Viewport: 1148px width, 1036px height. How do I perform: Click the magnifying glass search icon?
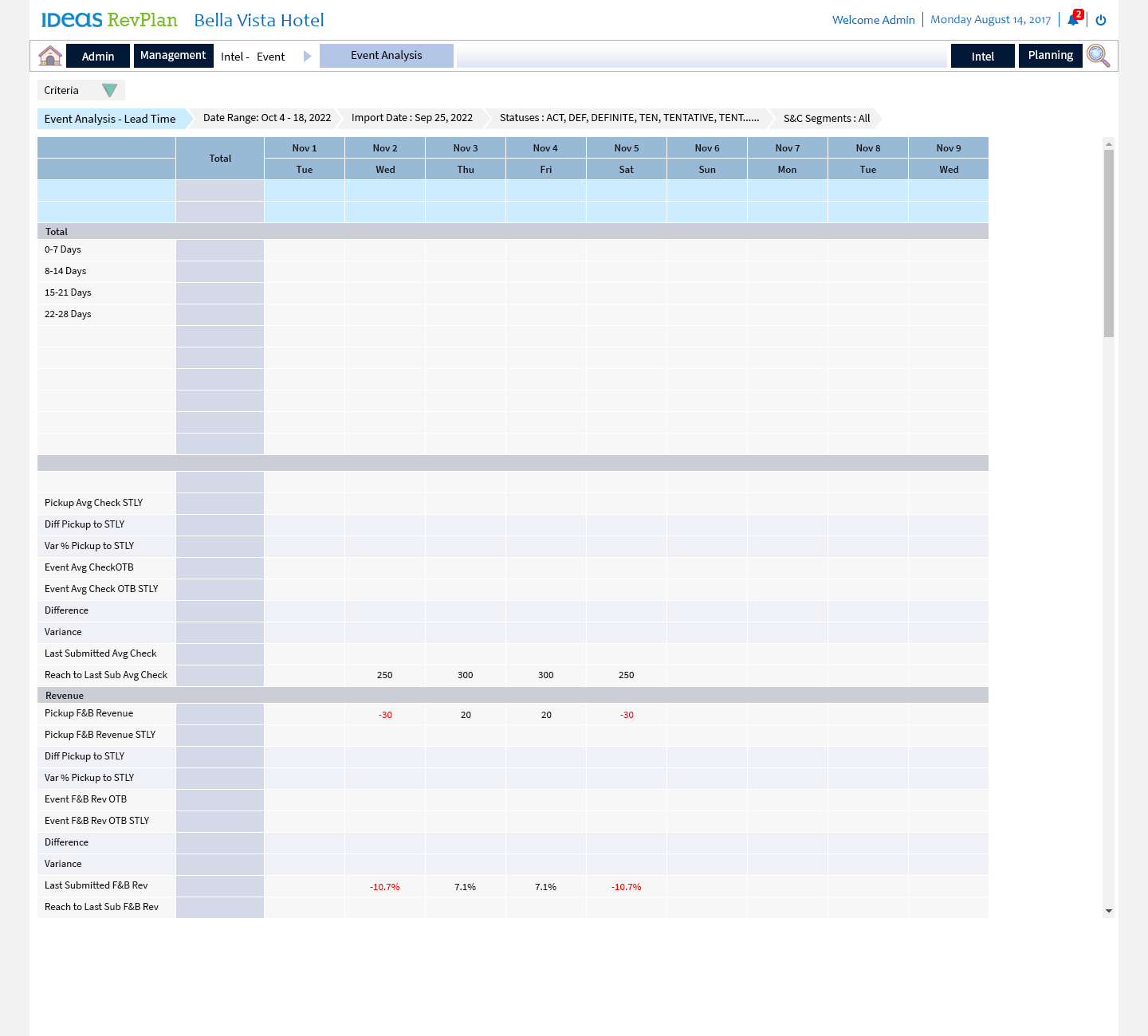coord(1098,56)
